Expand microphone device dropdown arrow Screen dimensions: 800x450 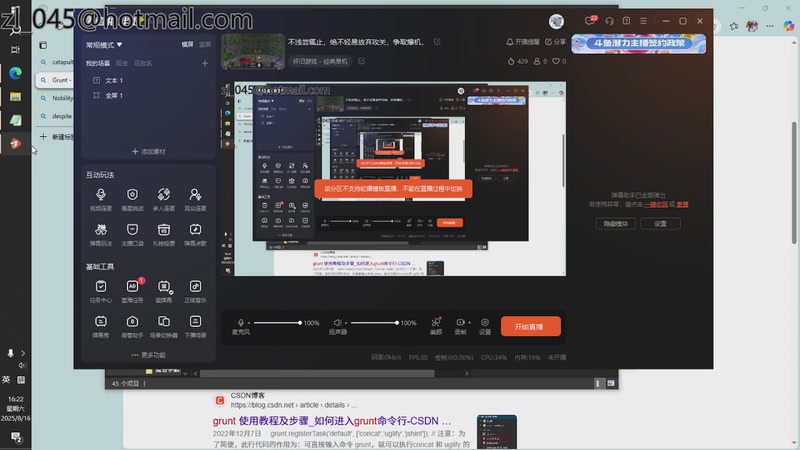(x=248, y=322)
